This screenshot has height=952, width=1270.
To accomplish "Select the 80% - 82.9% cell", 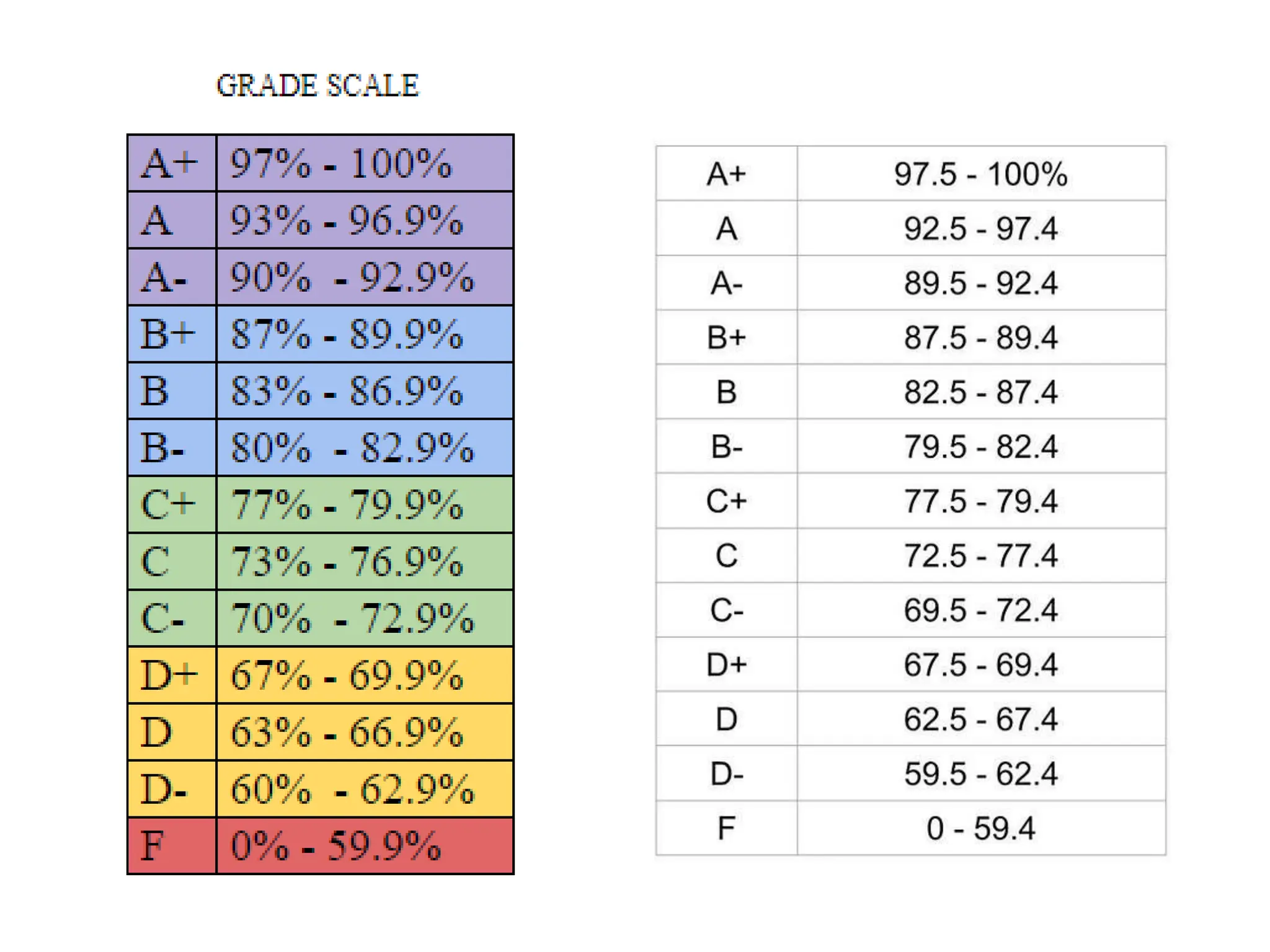I will [x=365, y=447].
